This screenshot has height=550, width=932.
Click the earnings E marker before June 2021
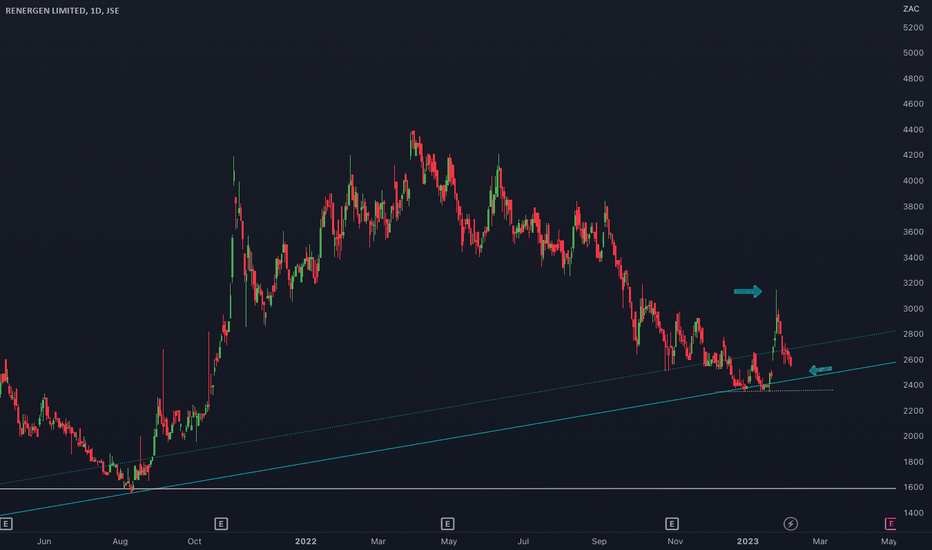click(5, 524)
